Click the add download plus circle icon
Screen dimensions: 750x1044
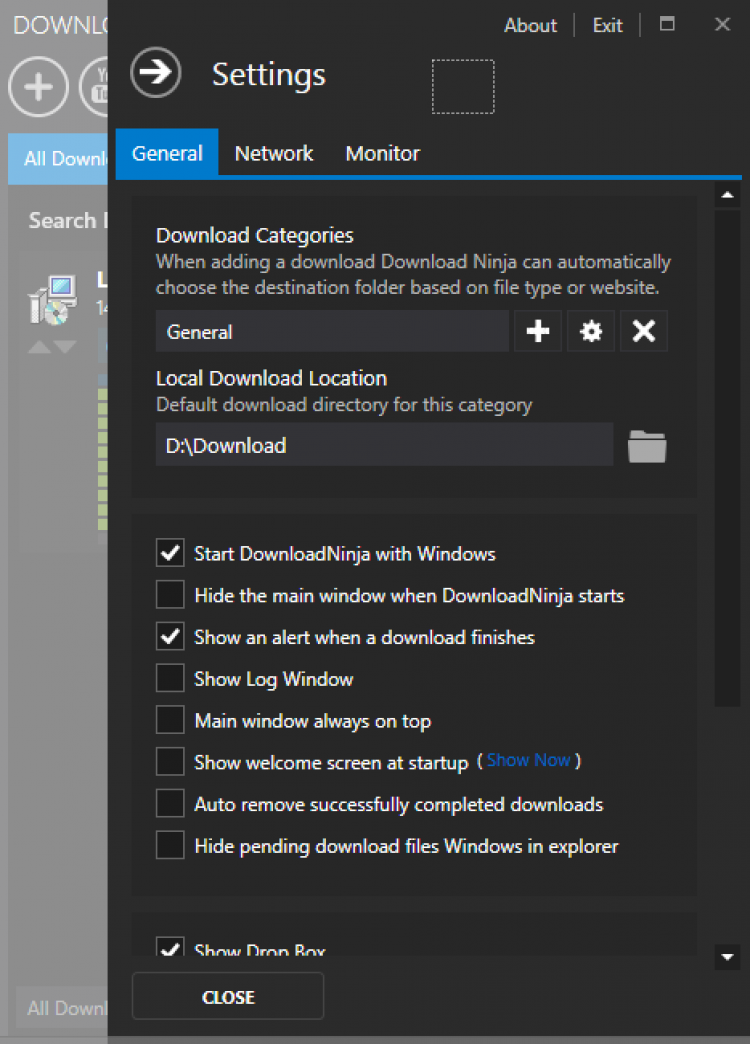click(38, 87)
